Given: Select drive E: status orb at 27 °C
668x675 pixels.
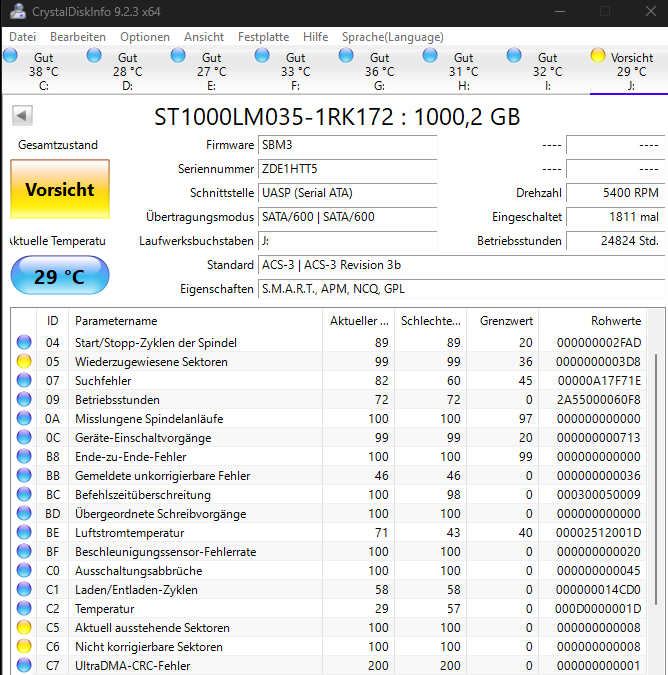Looking at the screenshot, I should click(x=178, y=56).
